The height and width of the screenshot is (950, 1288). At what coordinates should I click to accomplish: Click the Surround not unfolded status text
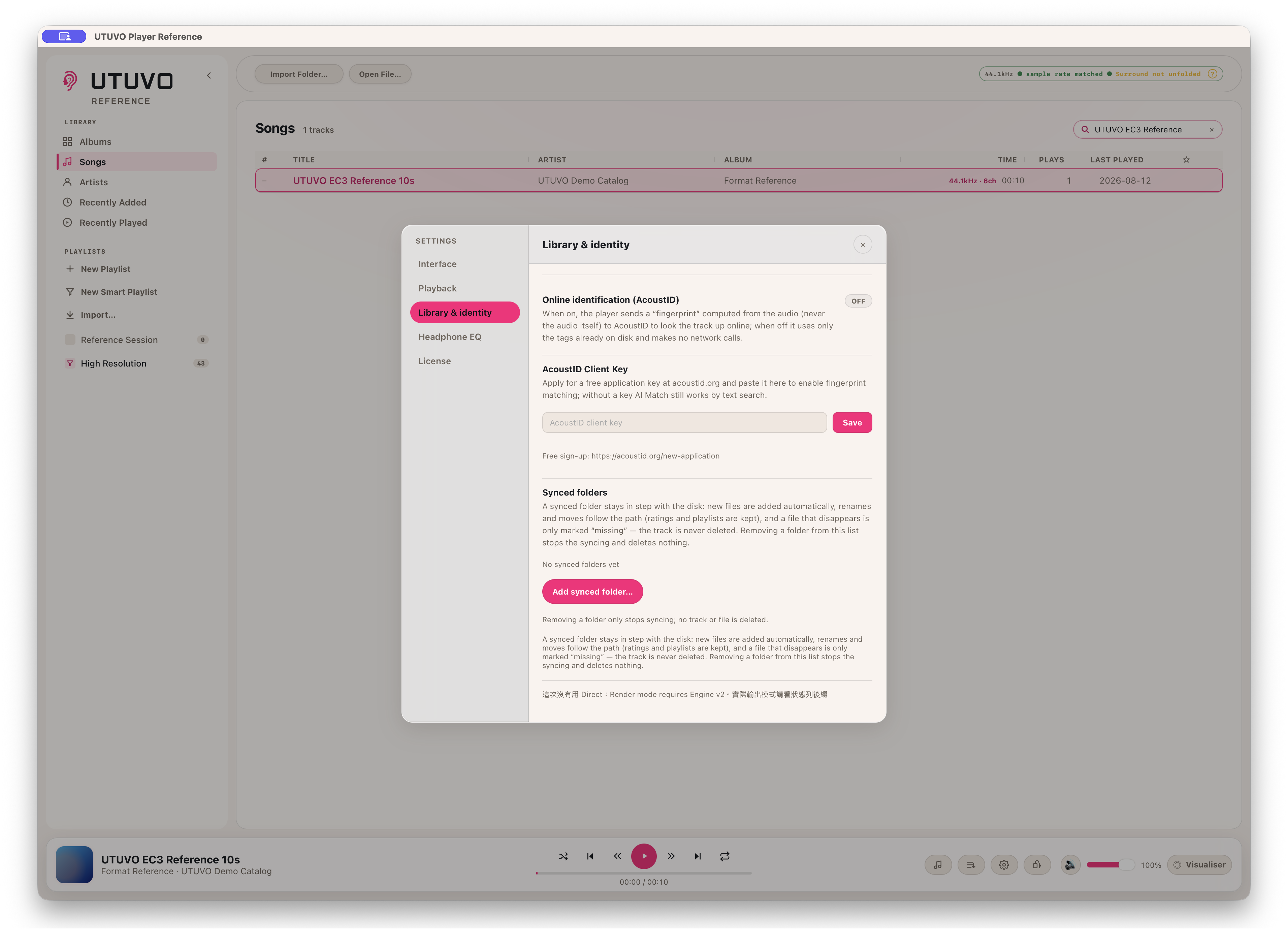coord(1157,73)
